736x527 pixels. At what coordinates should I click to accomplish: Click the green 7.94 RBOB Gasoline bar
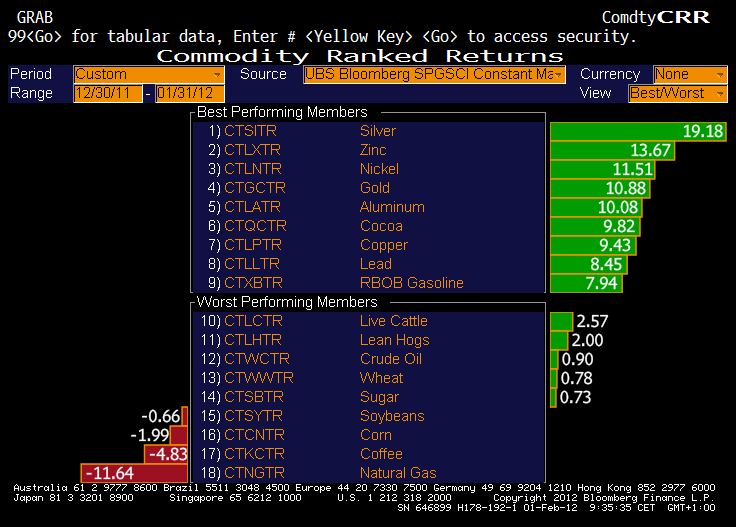click(x=586, y=283)
